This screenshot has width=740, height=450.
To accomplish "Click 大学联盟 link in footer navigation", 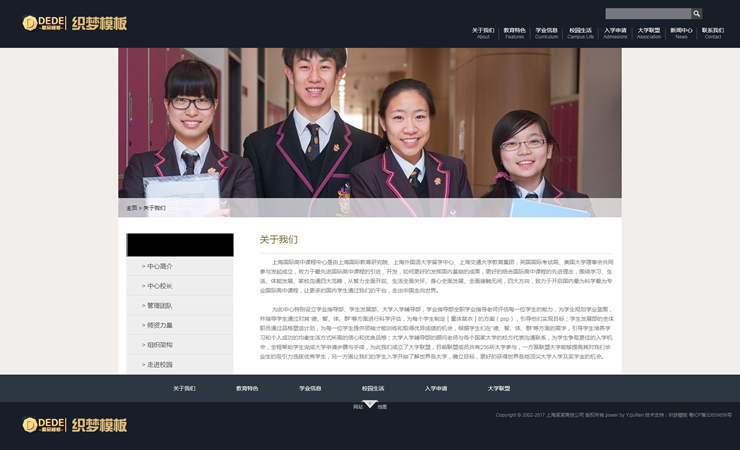I will (499, 388).
